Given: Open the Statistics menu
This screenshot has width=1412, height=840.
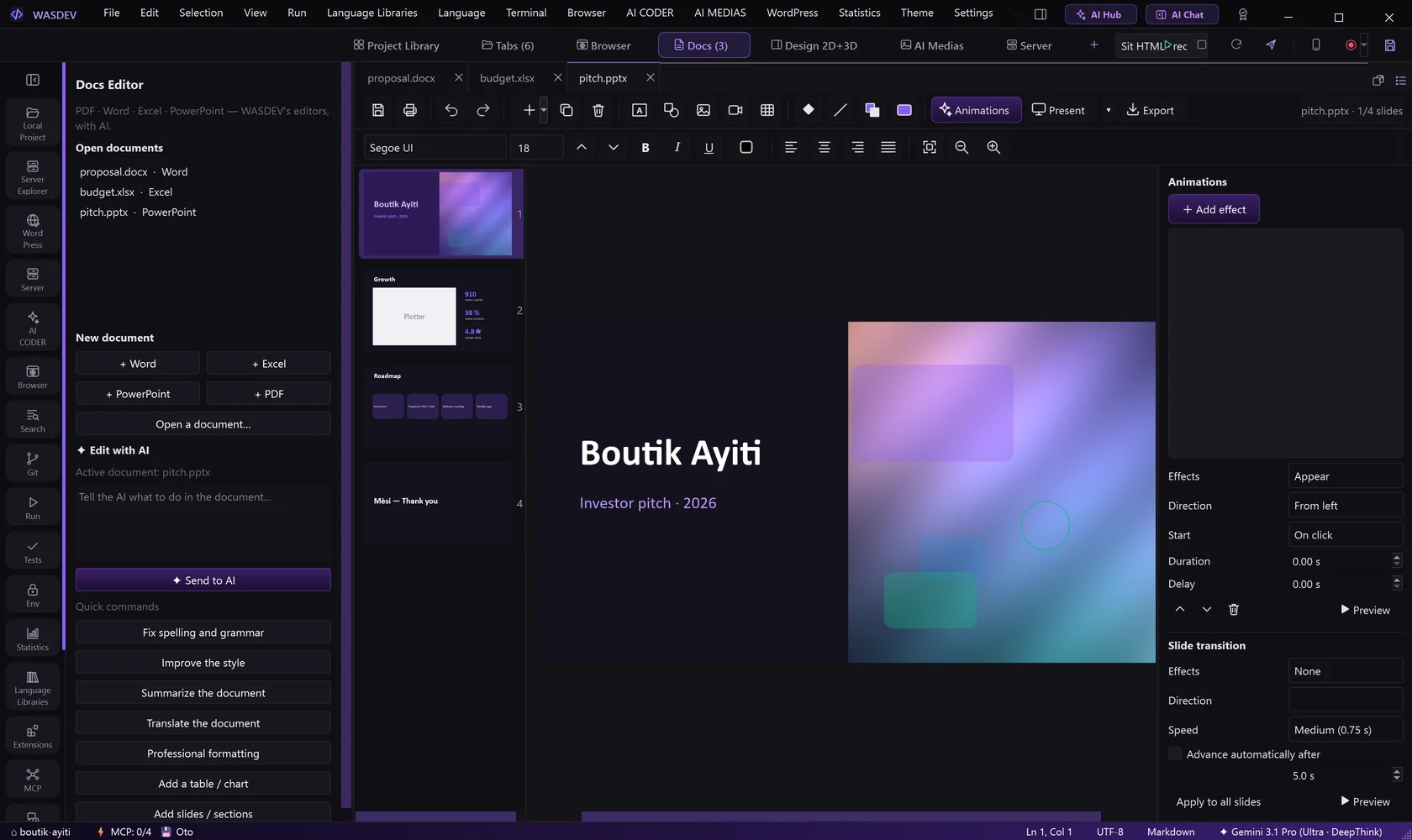Looking at the screenshot, I should (859, 13).
